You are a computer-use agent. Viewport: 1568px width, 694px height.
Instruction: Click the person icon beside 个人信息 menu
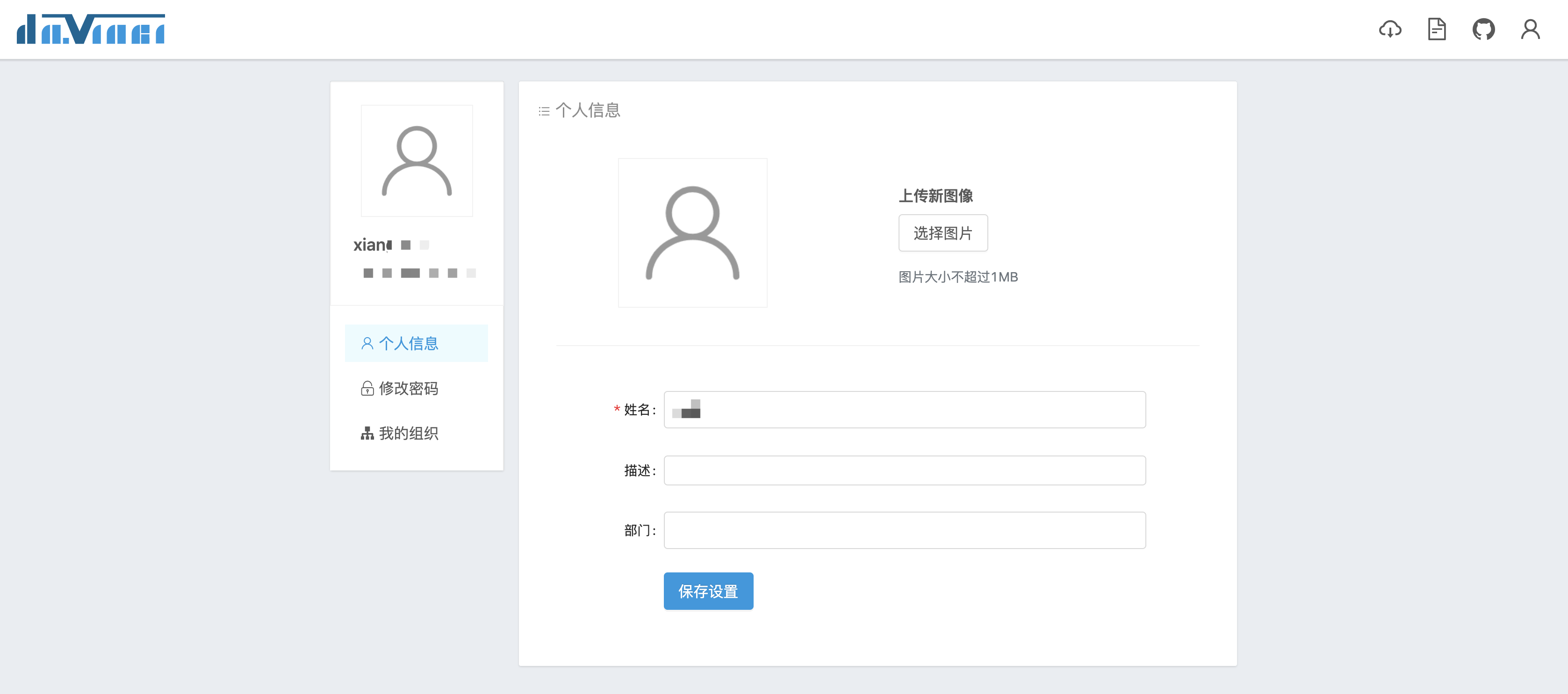pos(367,343)
